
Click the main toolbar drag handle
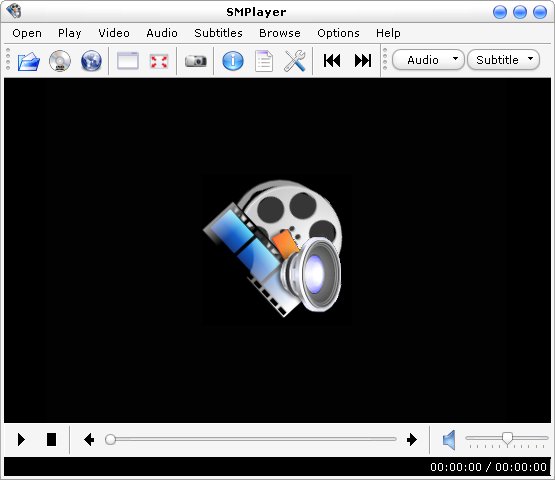[x=8, y=59]
